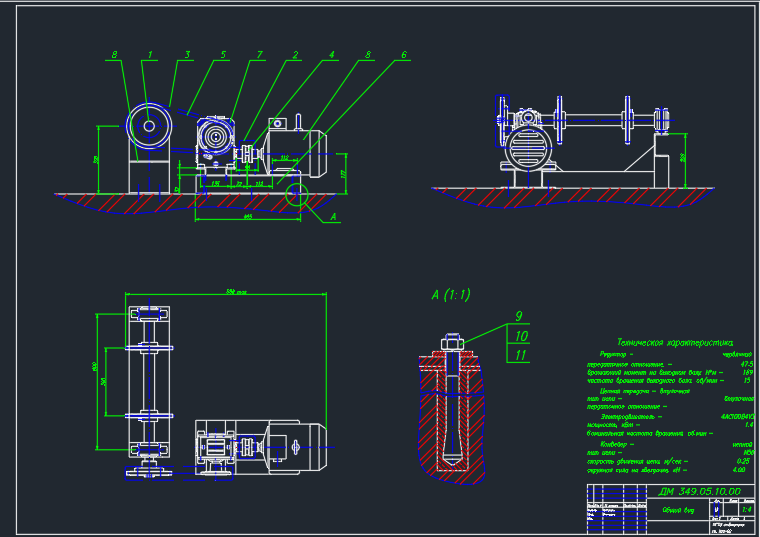Click part callout number 3
760x537 pixels.
pyautogui.click(x=186, y=54)
